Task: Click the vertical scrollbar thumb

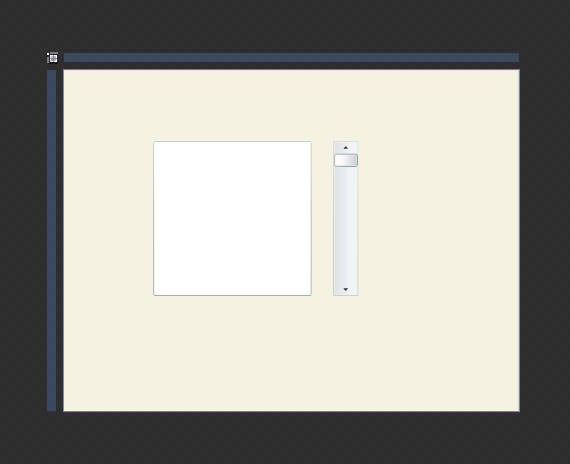Action: (x=346, y=160)
